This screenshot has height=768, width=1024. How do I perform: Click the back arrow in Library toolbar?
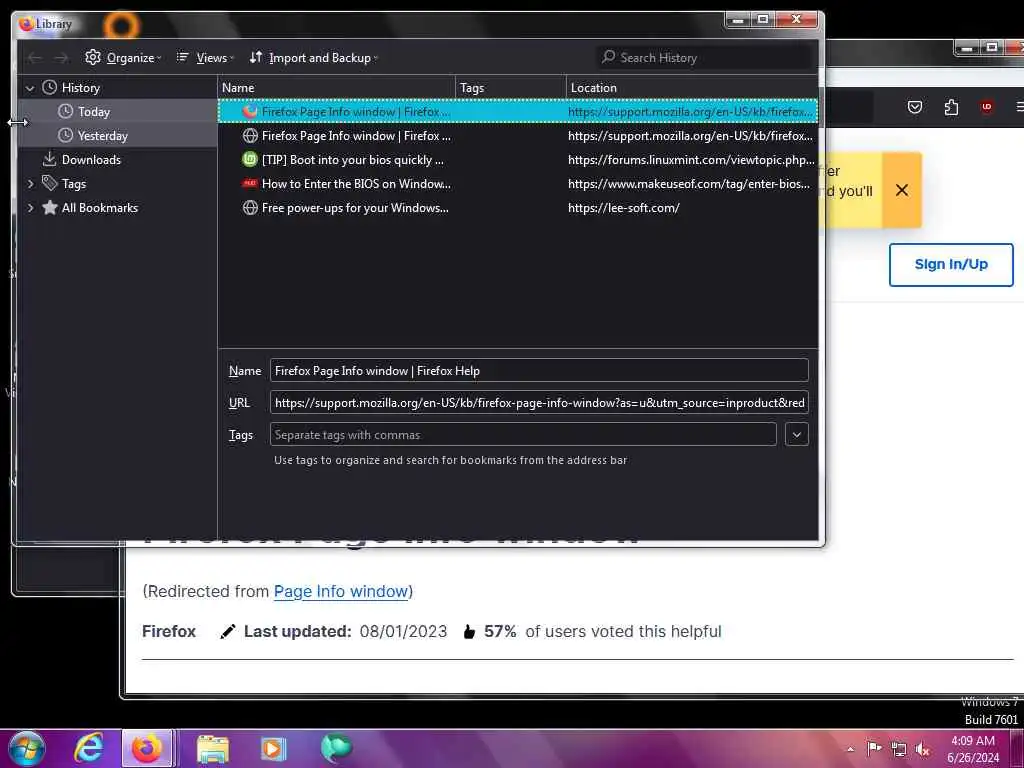coord(35,58)
